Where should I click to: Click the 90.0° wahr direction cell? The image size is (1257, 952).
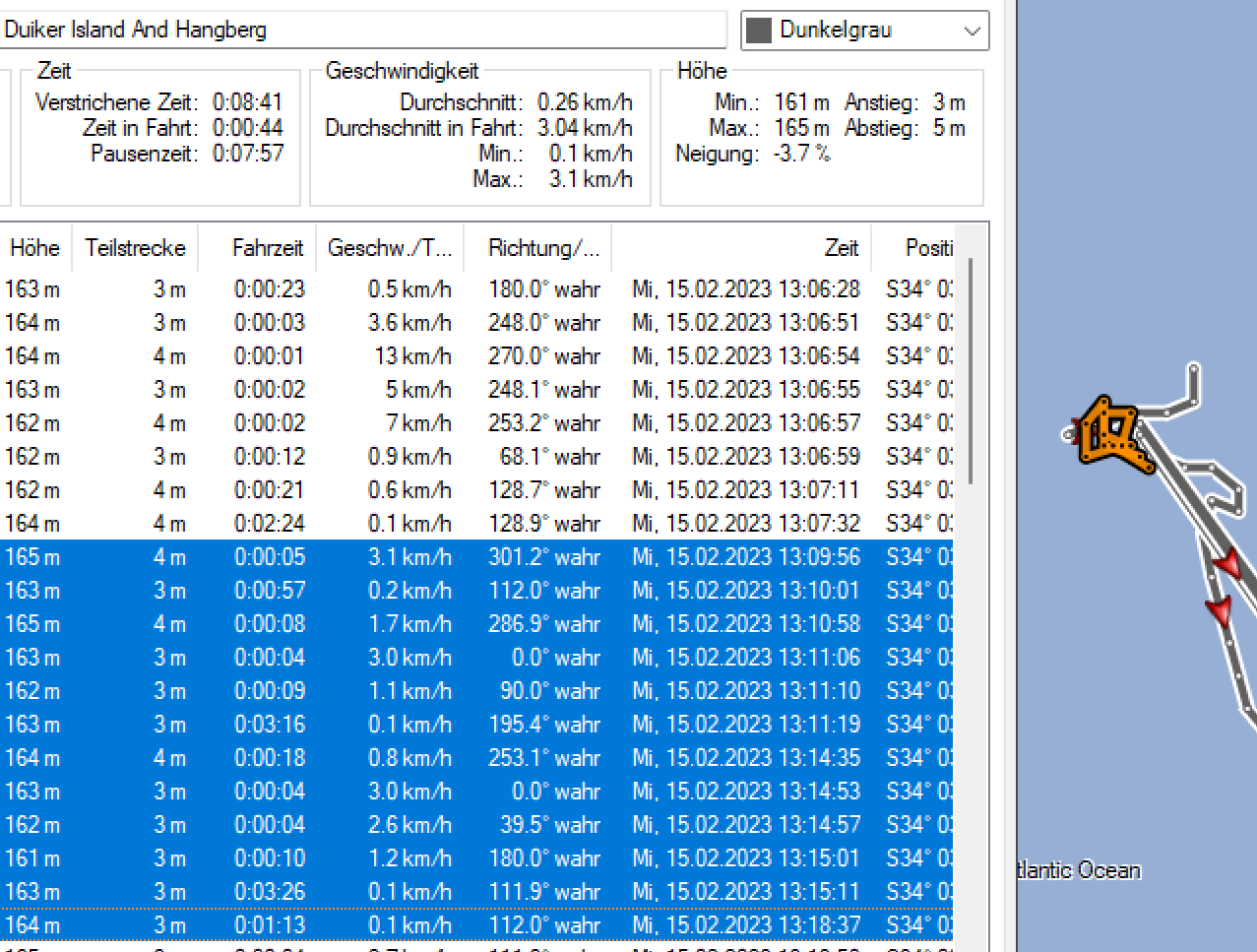550,691
